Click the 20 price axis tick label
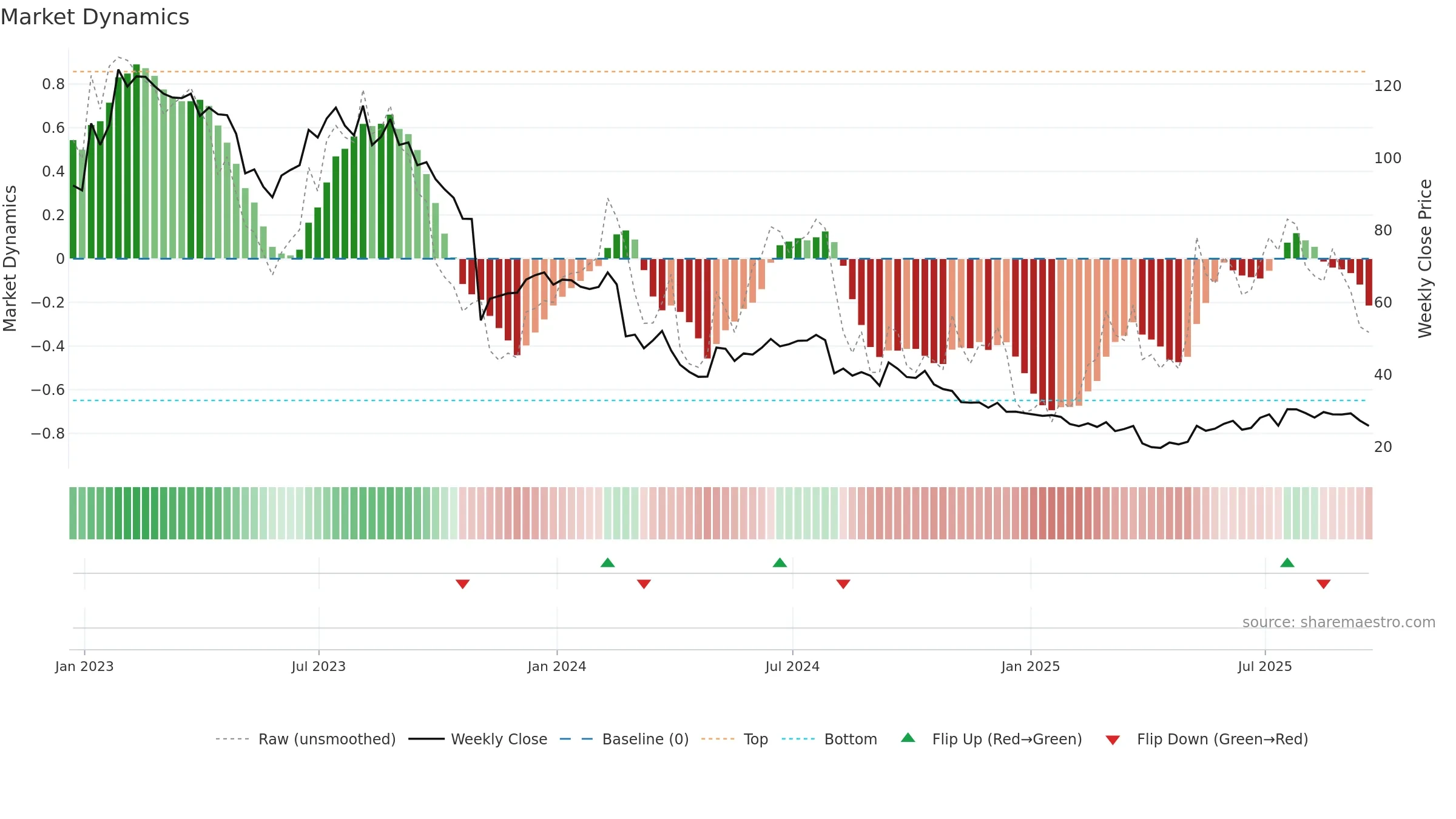This screenshot has height=819, width=1456. click(1383, 447)
